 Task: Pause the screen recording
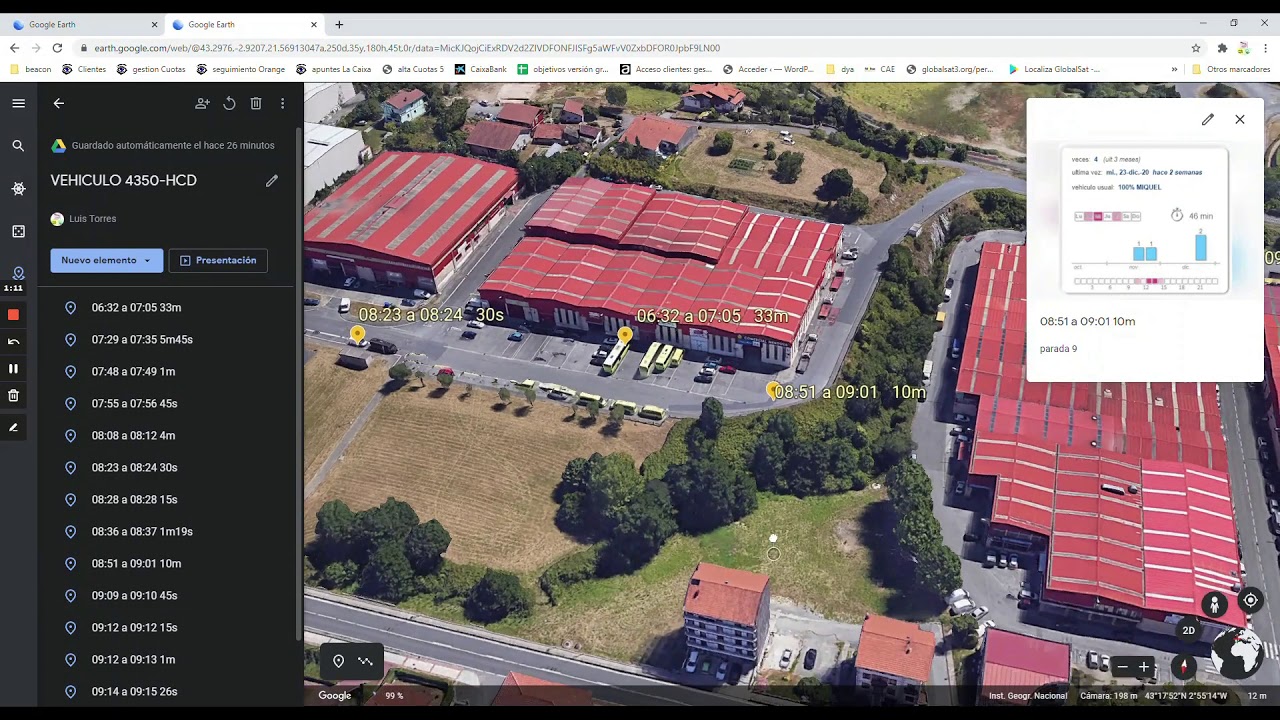pos(13,368)
